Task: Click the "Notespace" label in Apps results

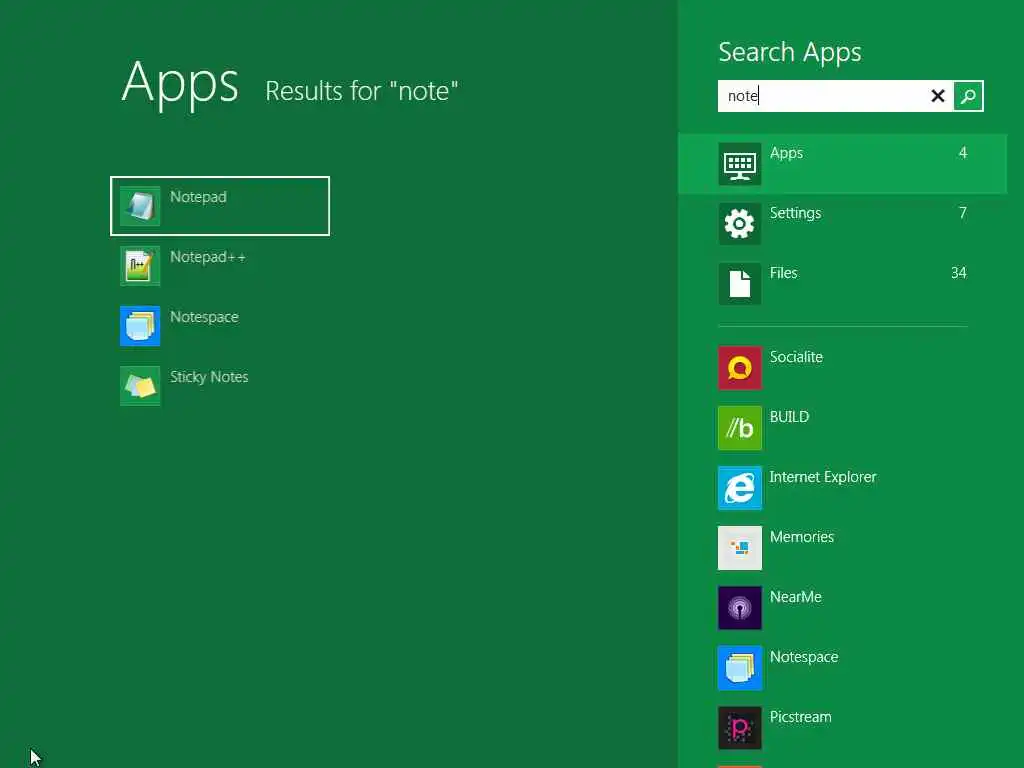Action: 204,317
